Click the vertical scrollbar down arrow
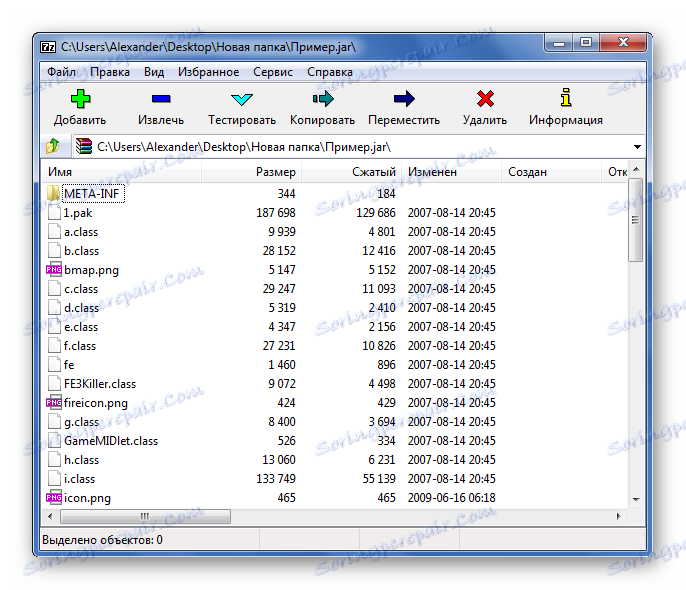Screen dimensions: 686x590 [636, 499]
